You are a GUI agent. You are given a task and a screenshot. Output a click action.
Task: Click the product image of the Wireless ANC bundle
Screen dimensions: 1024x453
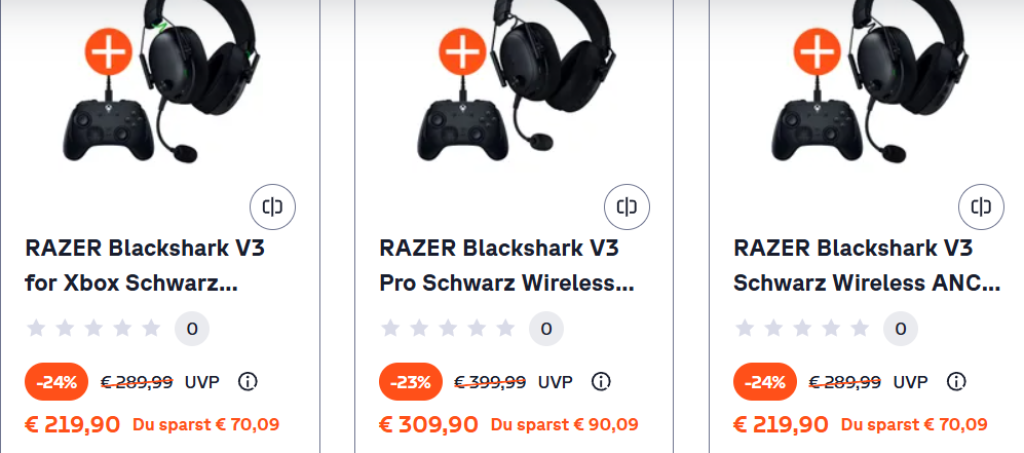870,82
